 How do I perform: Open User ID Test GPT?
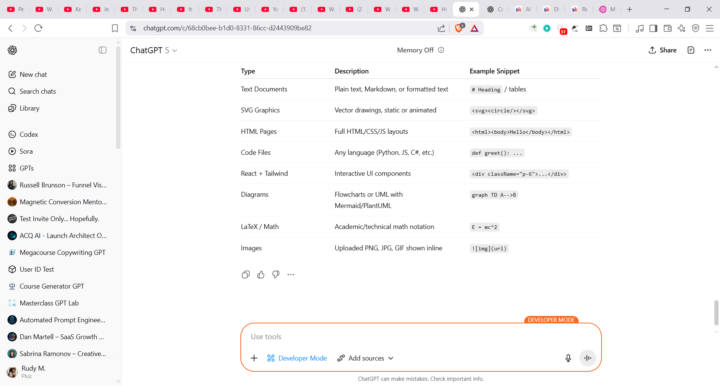[x=31, y=269]
